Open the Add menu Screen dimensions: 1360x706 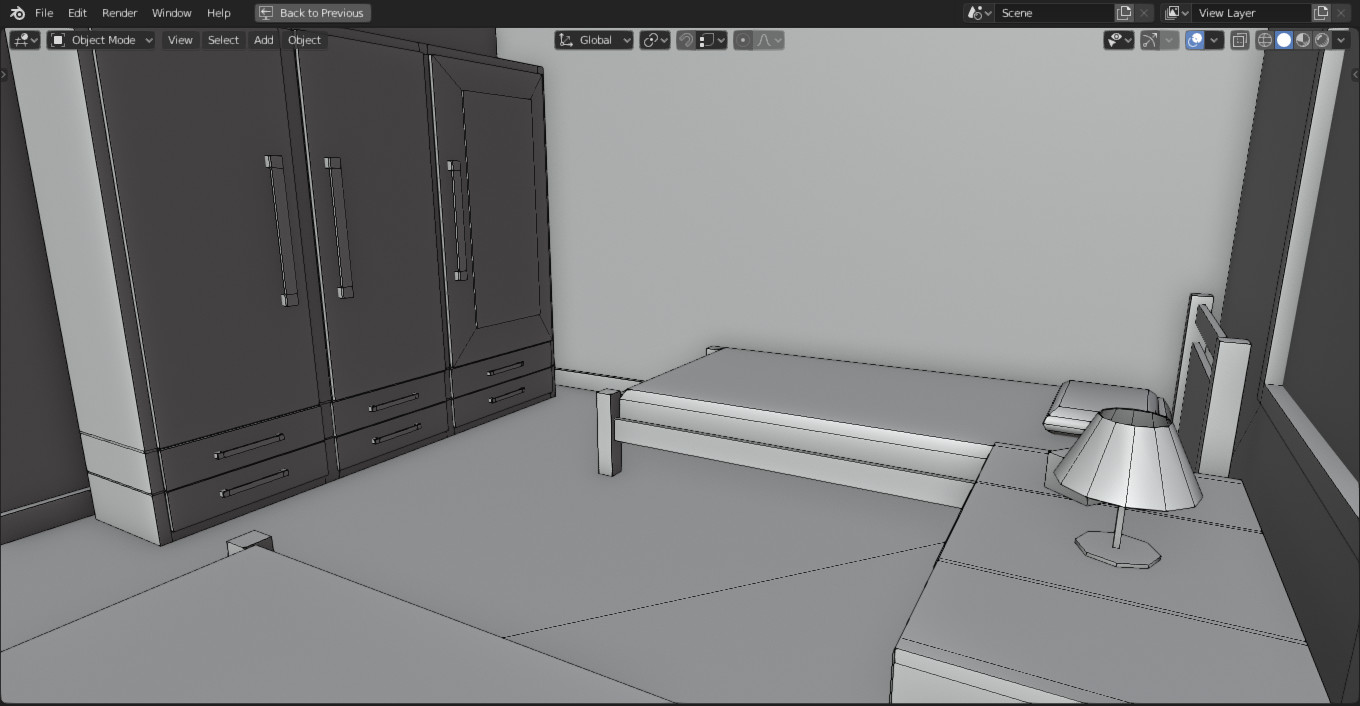coord(263,40)
